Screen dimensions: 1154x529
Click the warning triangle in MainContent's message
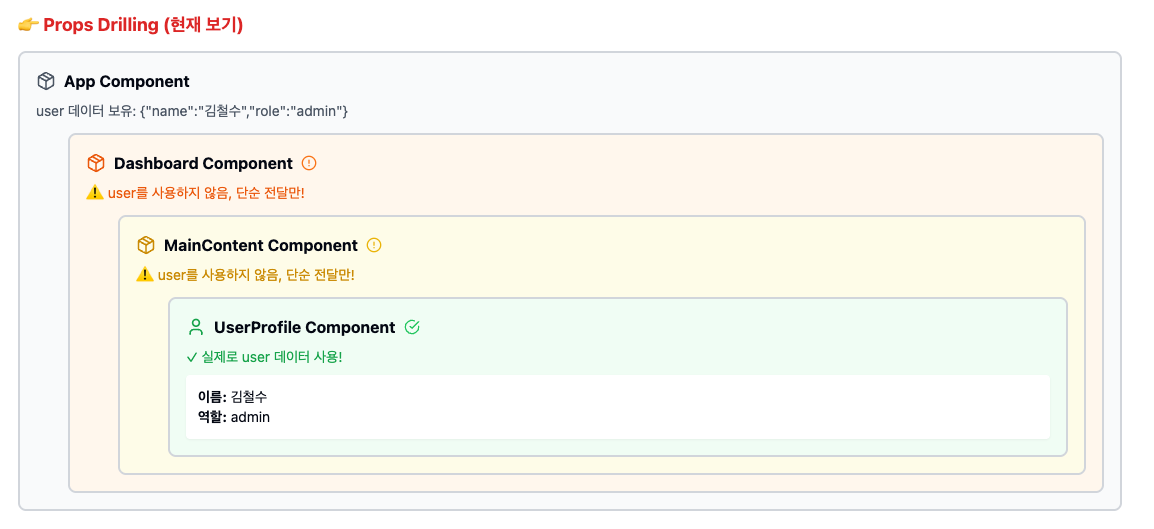[145, 274]
